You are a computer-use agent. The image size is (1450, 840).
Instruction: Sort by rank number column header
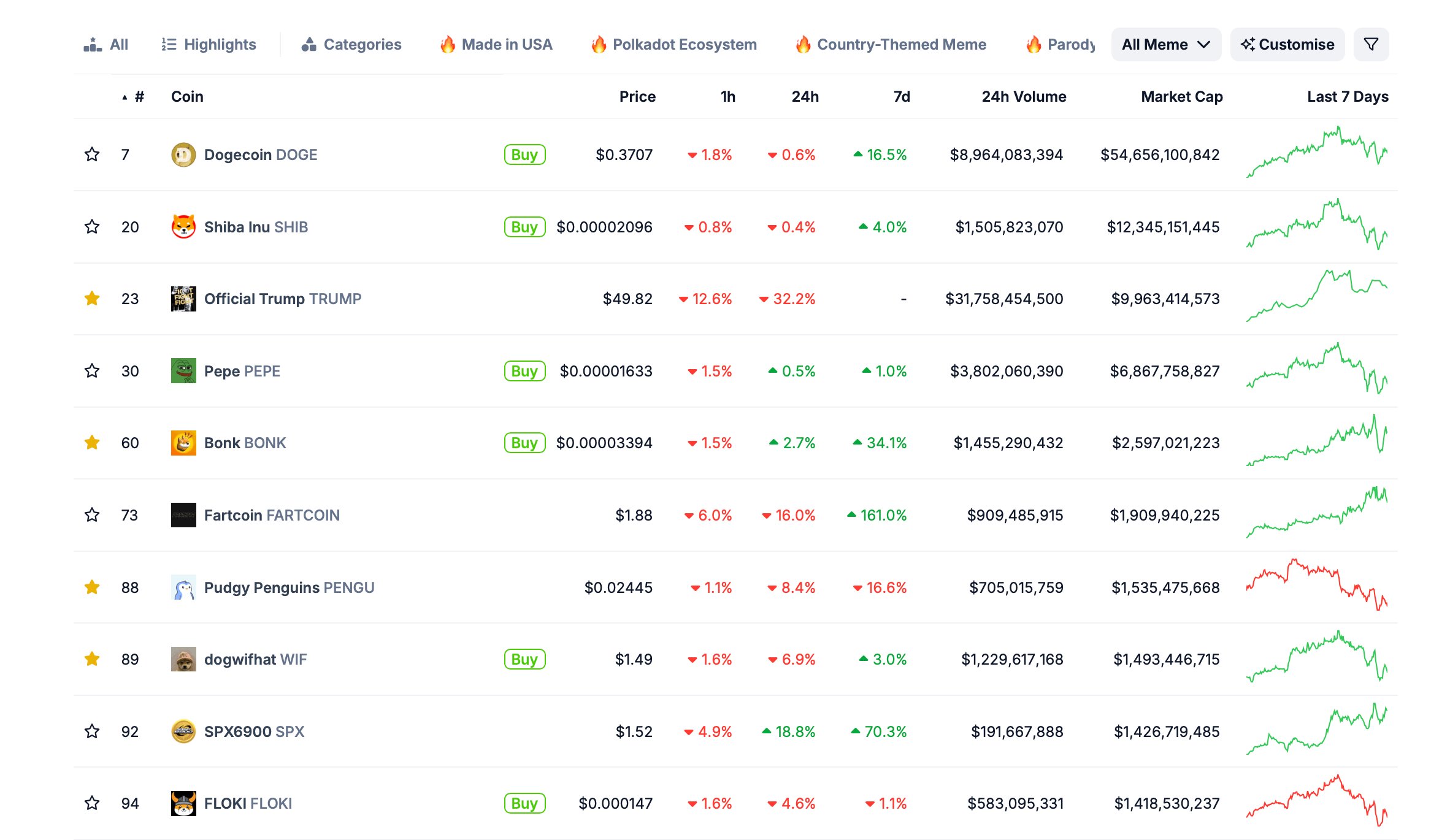[x=139, y=97]
